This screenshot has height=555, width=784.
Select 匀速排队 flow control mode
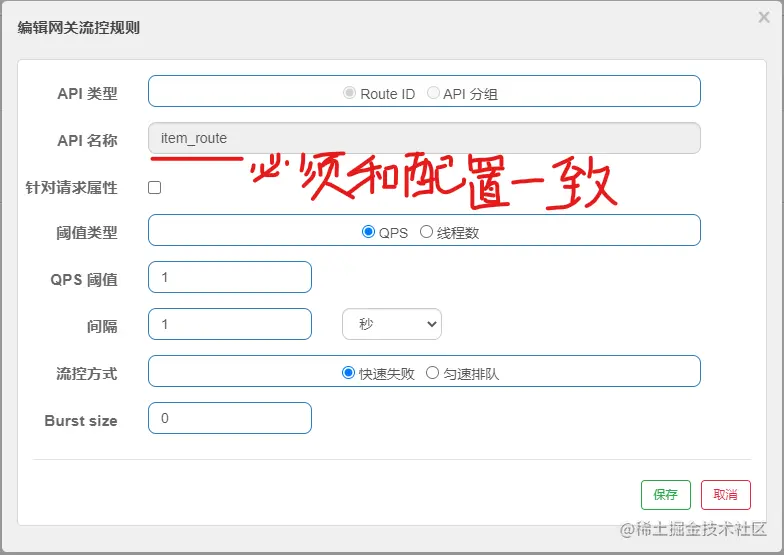click(x=432, y=373)
